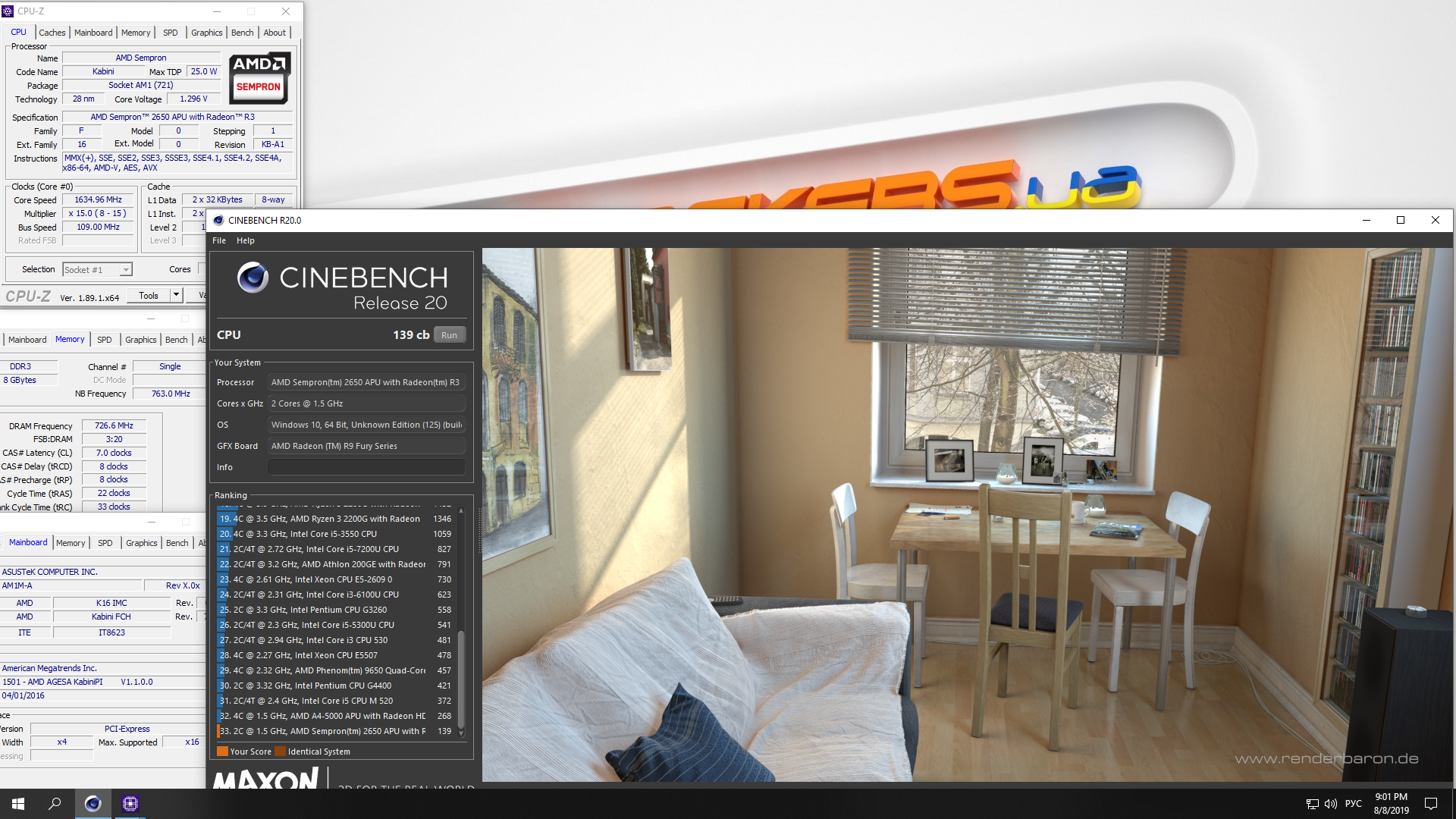Viewport: 1456px width, 819px height.
Task: Select the CPU tab in CPU-Z
Action: tap(19, 32)
